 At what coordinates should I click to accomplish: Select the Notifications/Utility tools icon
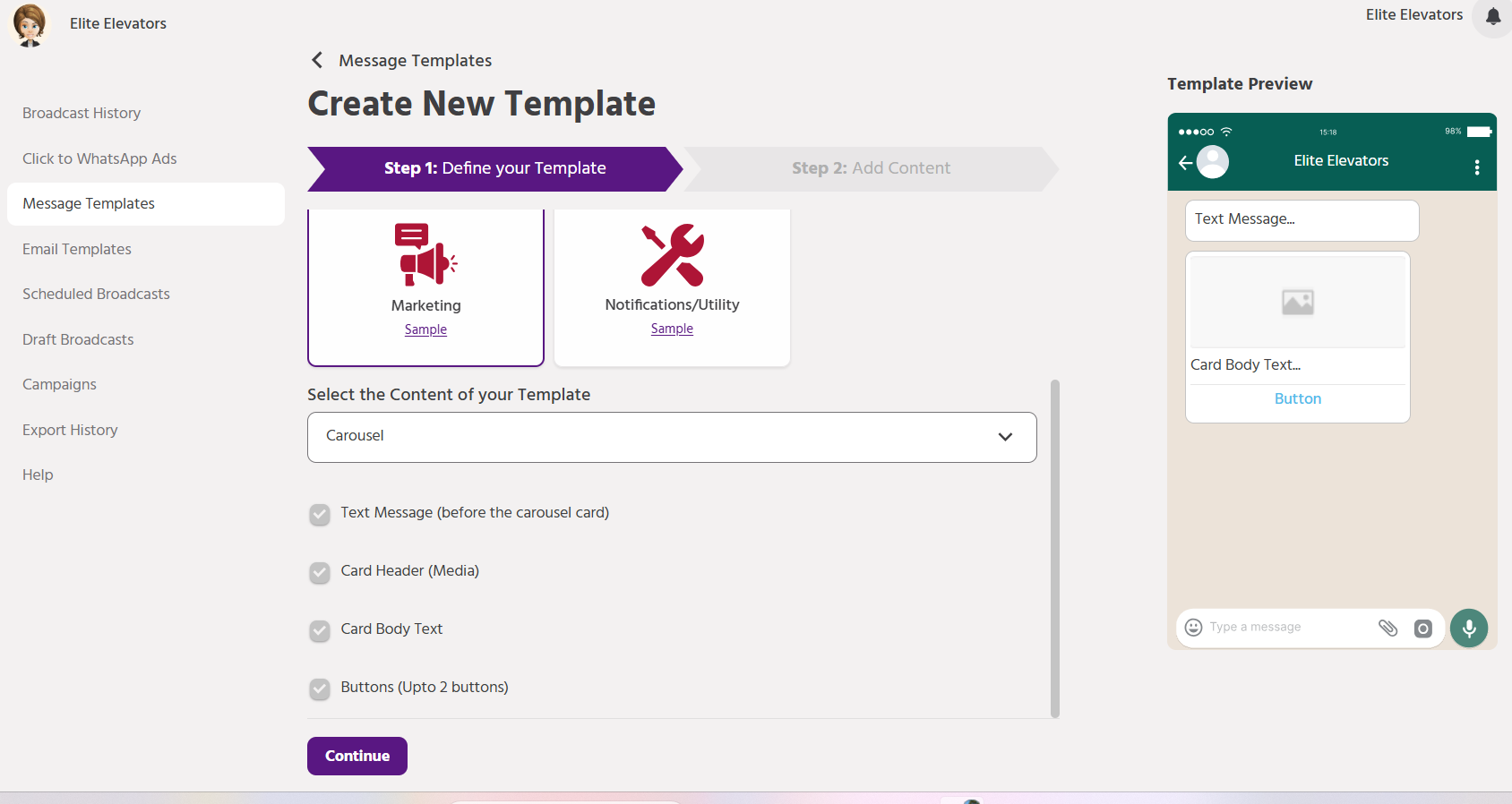pyautogui.click(x=672, y=255)
